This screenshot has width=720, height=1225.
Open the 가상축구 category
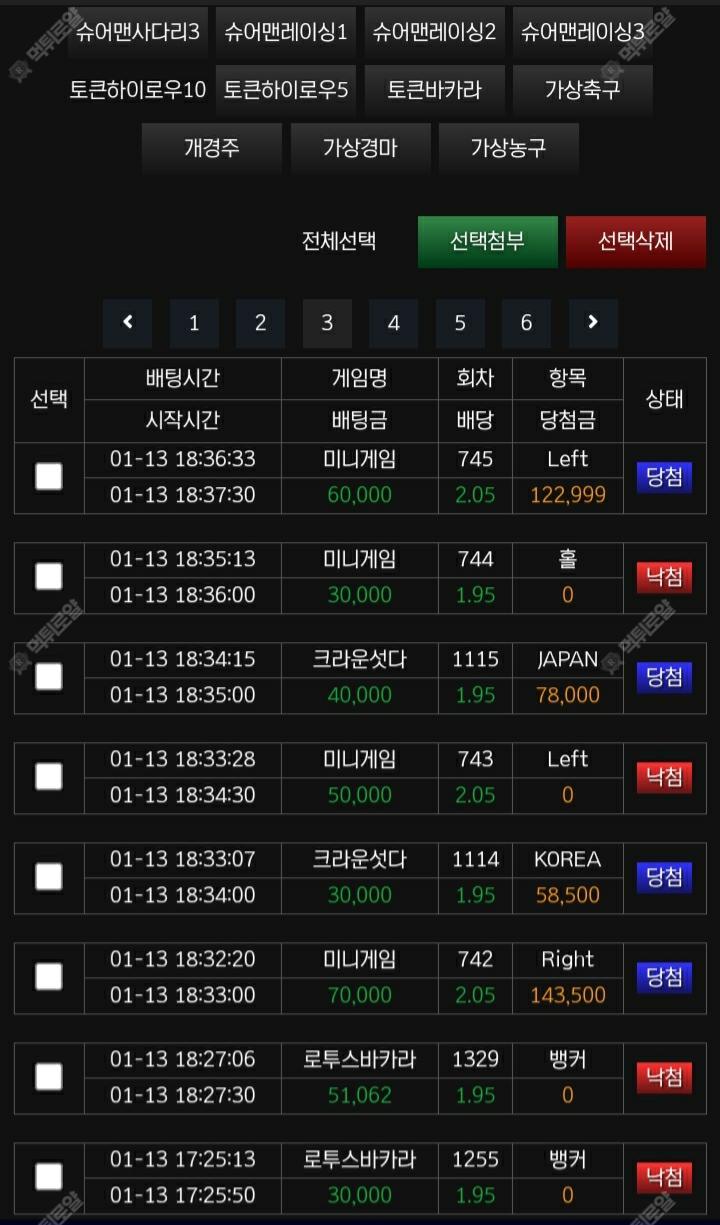click(583, 90)
